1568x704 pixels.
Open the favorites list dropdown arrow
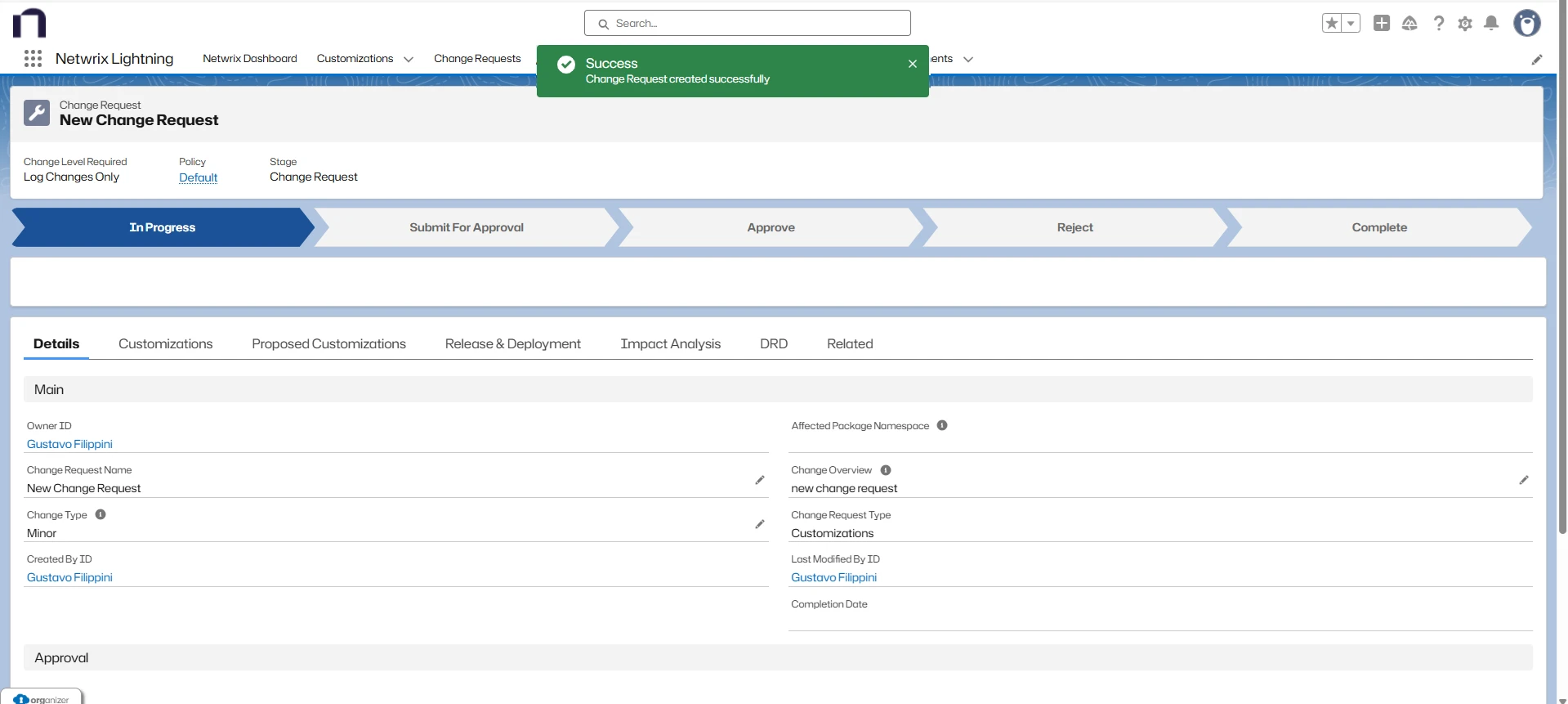pyautogui.click(x=1351, y=24)
